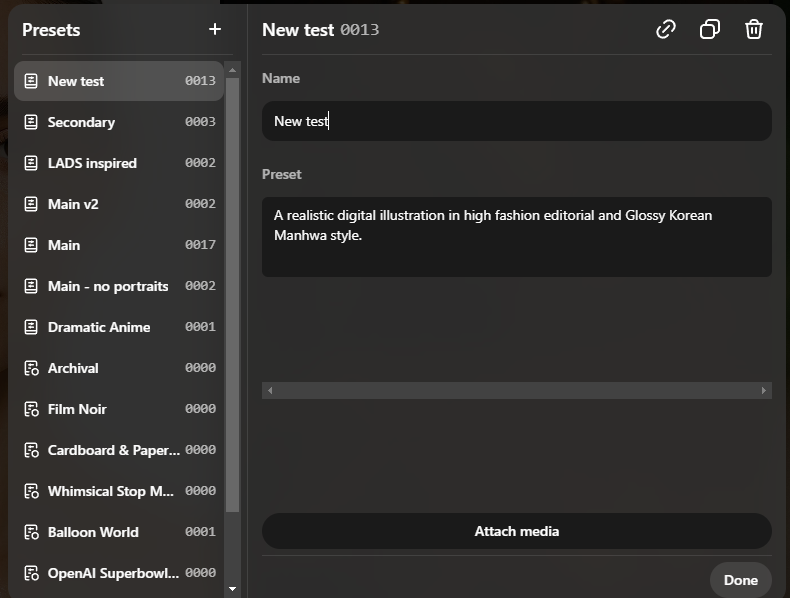Click the Done button

pos(740,580)
